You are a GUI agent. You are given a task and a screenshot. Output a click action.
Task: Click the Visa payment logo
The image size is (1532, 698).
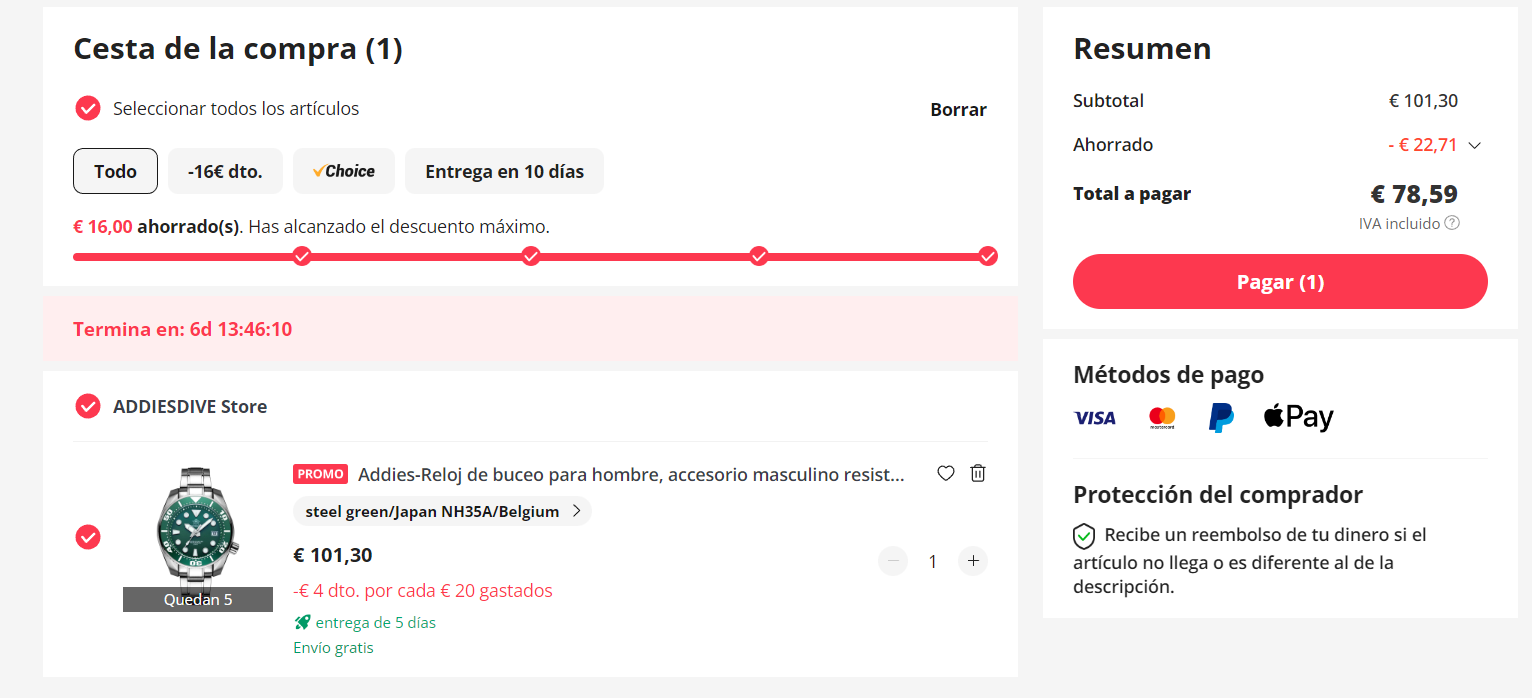pos(1095,418)
